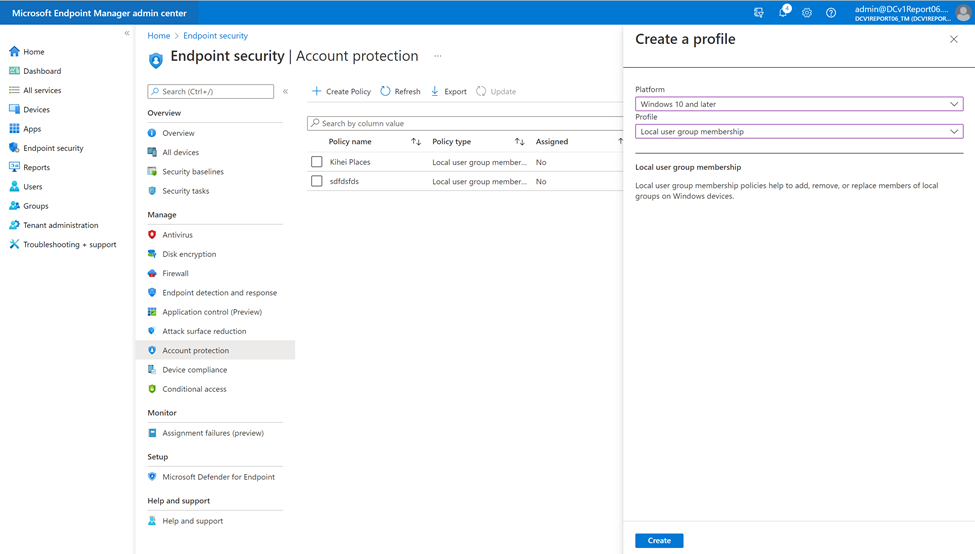Sort by Policy name column arrows

[416, 142]
